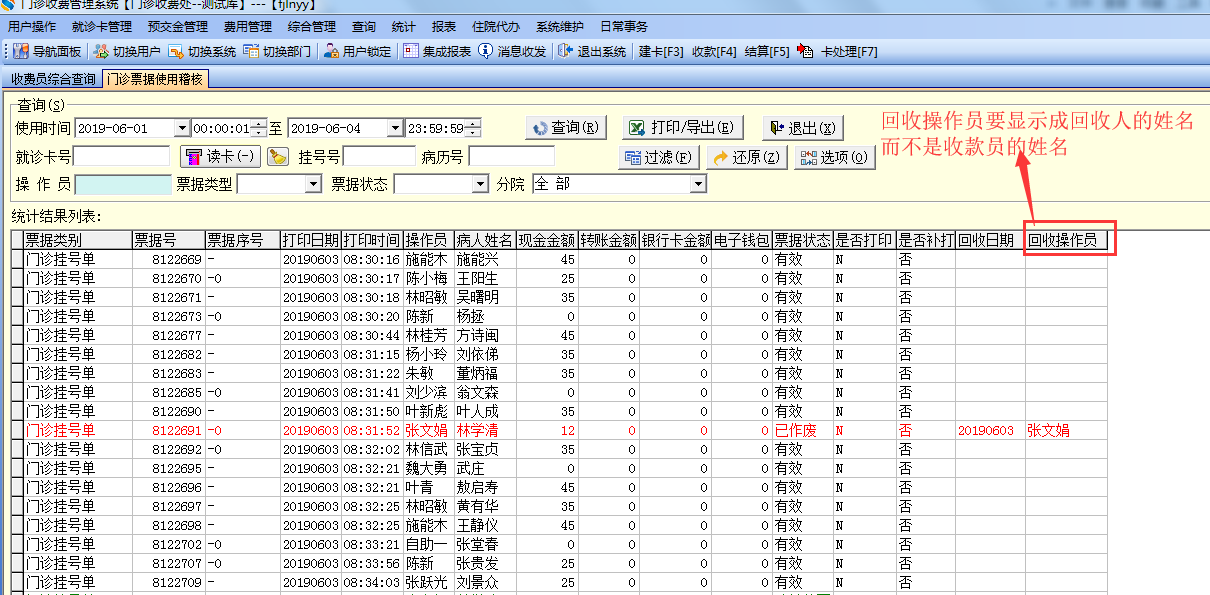Click the 读卡(-) button
The image size is (1210, 595).
[220, 157]
